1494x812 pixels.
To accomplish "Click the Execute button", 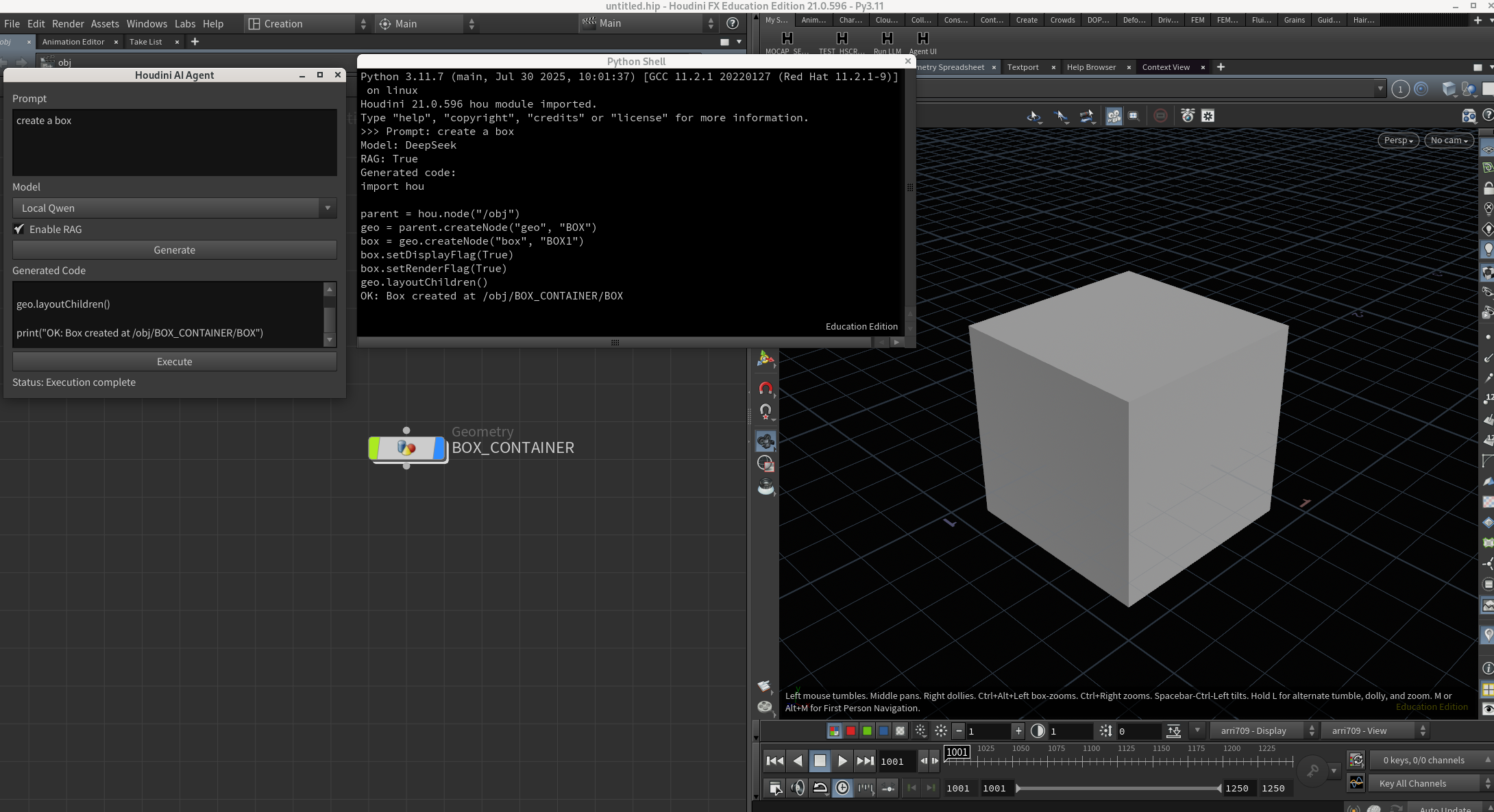I will point(175,362).
